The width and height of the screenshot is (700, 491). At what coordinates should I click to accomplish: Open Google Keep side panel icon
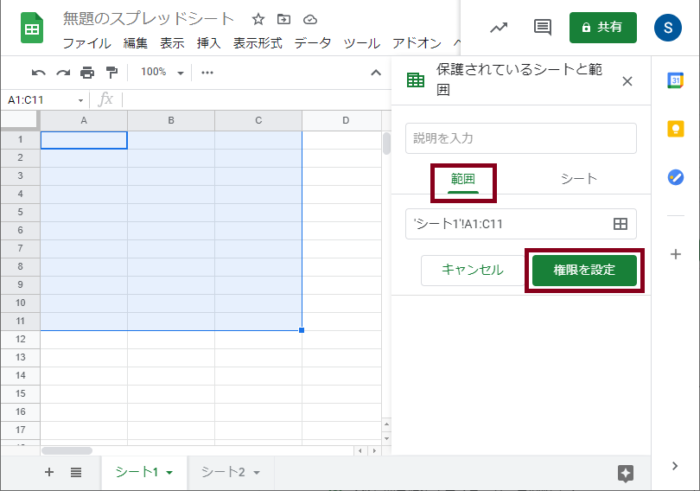click(x=676, y=129)
